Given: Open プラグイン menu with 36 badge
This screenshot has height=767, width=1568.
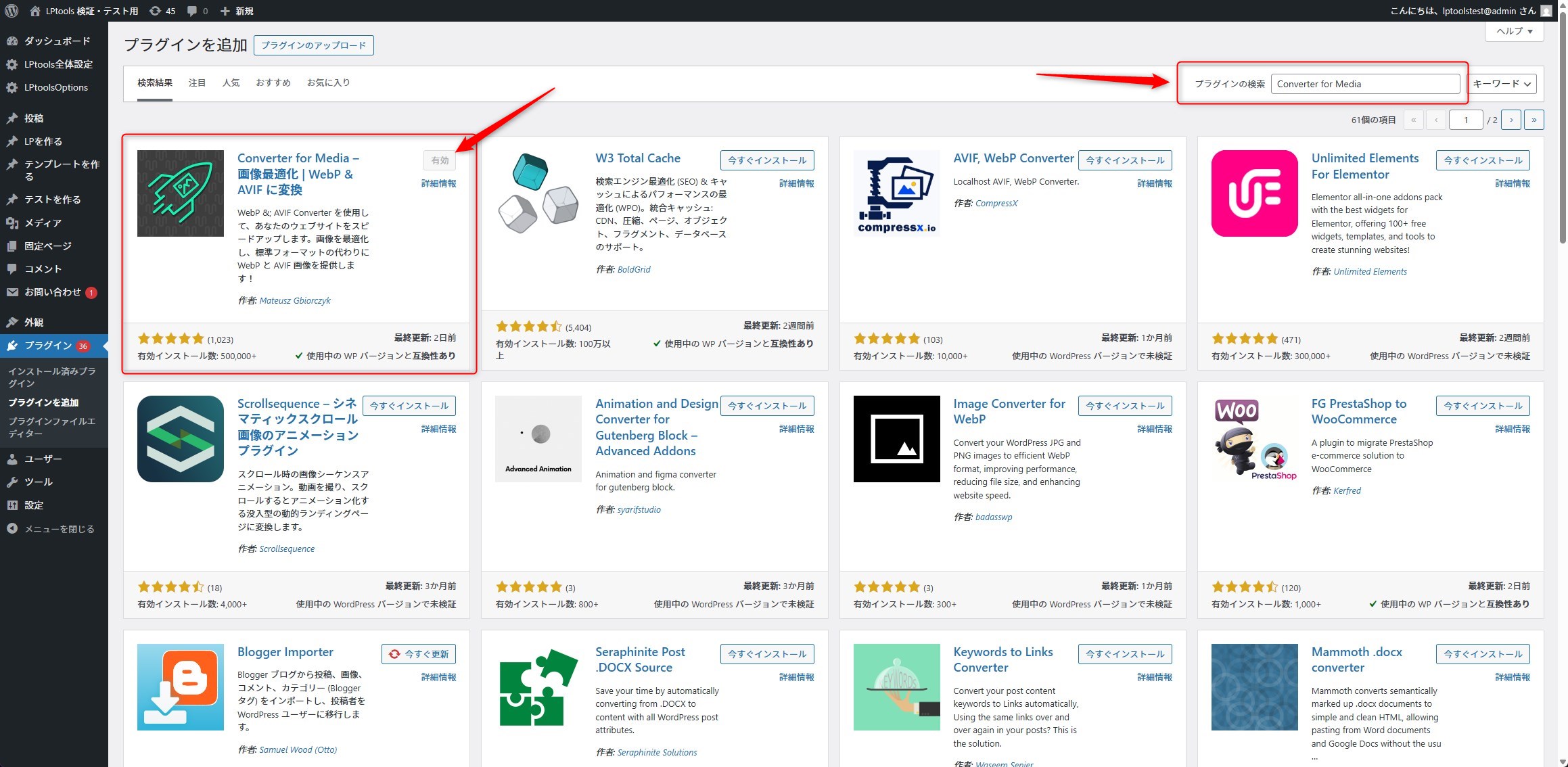Looking at the screenshot, I should [x=54, y=346].
